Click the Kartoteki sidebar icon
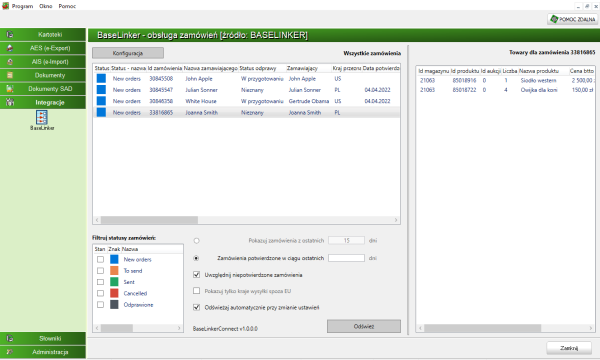The image size is (600, 360). [10, 34]
